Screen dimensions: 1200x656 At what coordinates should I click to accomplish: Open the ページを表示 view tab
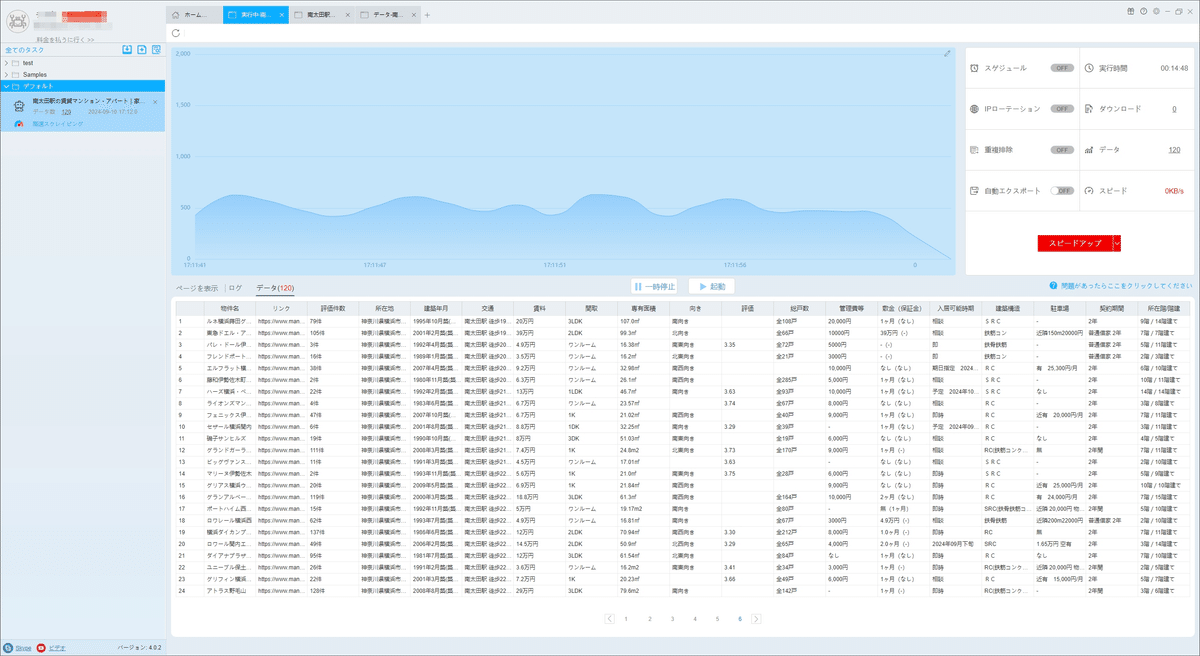tap(197, 287)
